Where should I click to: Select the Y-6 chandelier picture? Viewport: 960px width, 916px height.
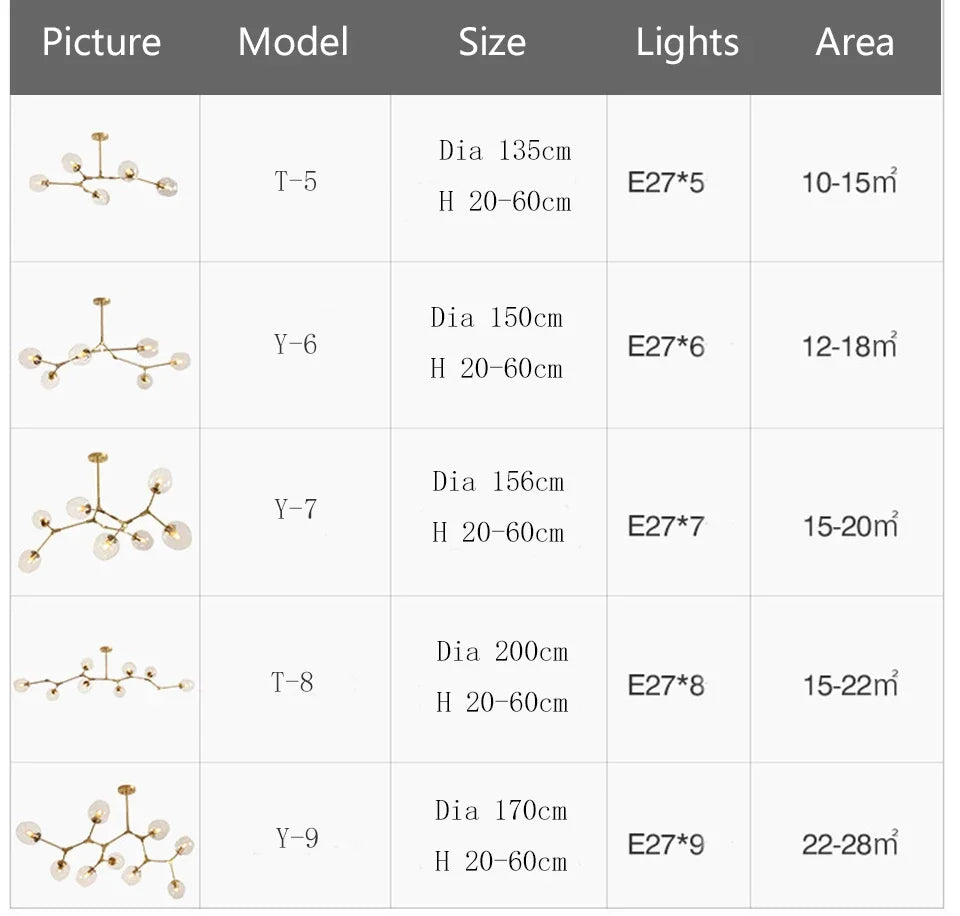pos(103,345)
